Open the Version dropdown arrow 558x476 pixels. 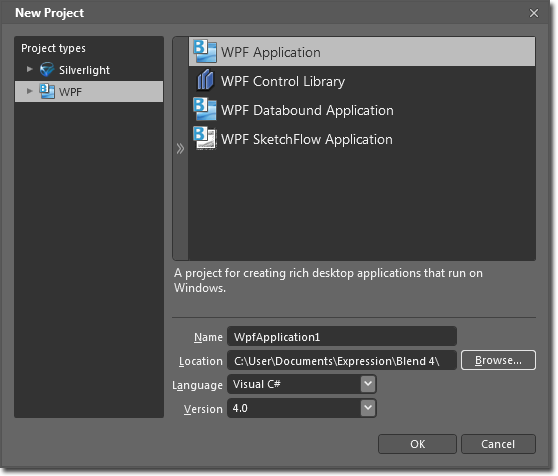point(368,408)
